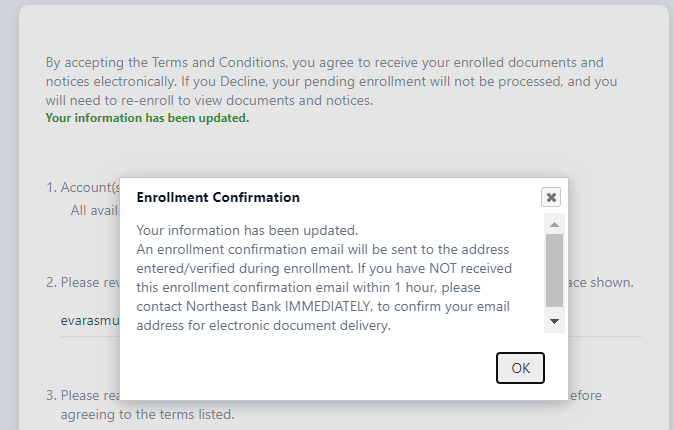Click the scroll down arrow in dialog
This screenshot has height=430, width=674.
coord(555,321)
